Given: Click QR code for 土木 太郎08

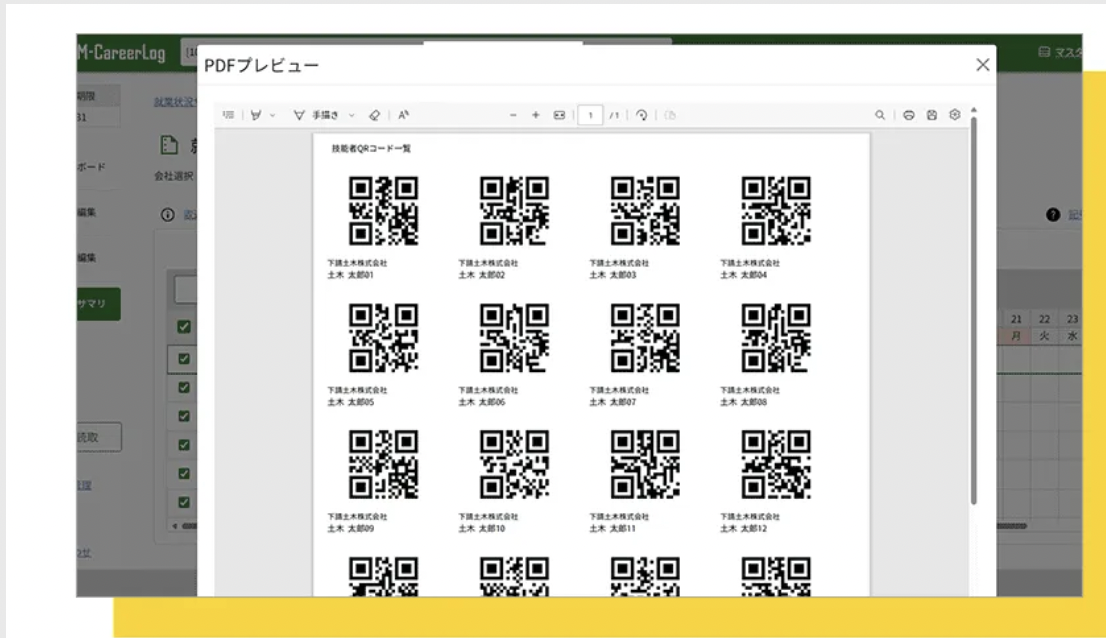Looking at the screenshot, I should point(776,338).
